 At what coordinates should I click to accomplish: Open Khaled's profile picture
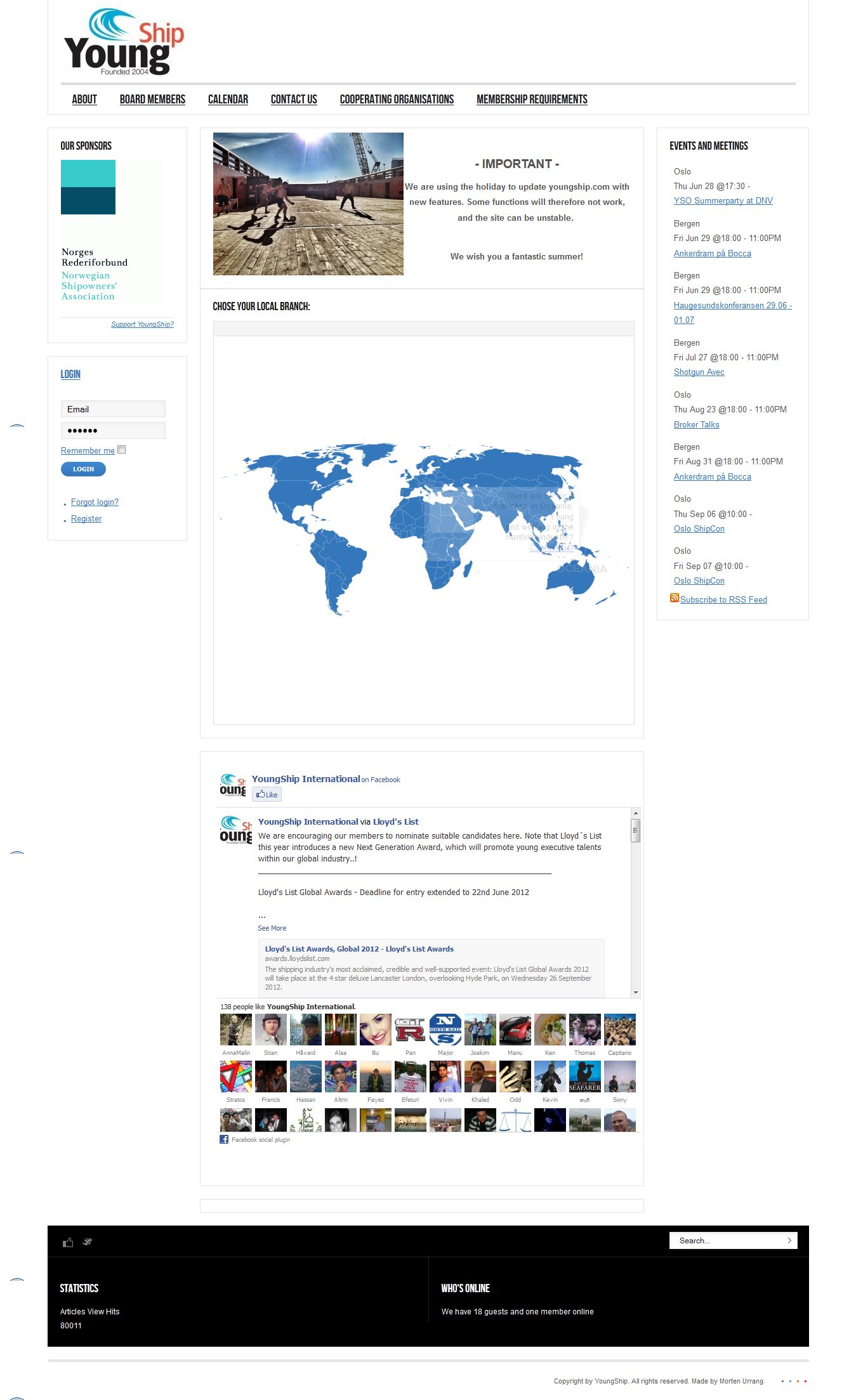[x=480, y=1076]
